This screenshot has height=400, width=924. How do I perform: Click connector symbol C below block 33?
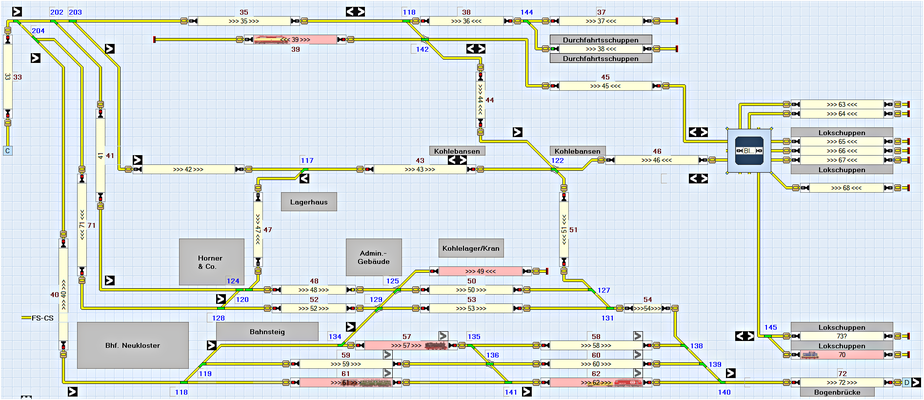(x=8, y=151)
